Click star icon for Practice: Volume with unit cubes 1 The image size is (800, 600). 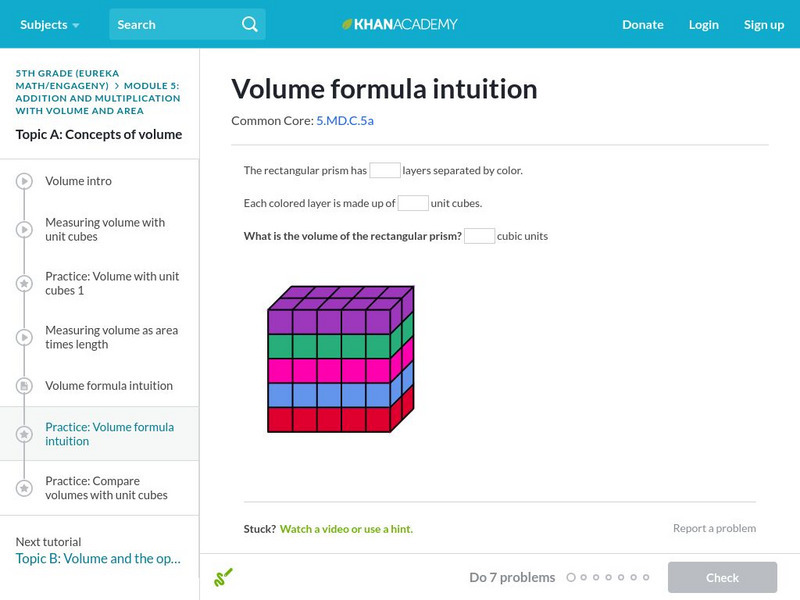click(x=24, y=284)
